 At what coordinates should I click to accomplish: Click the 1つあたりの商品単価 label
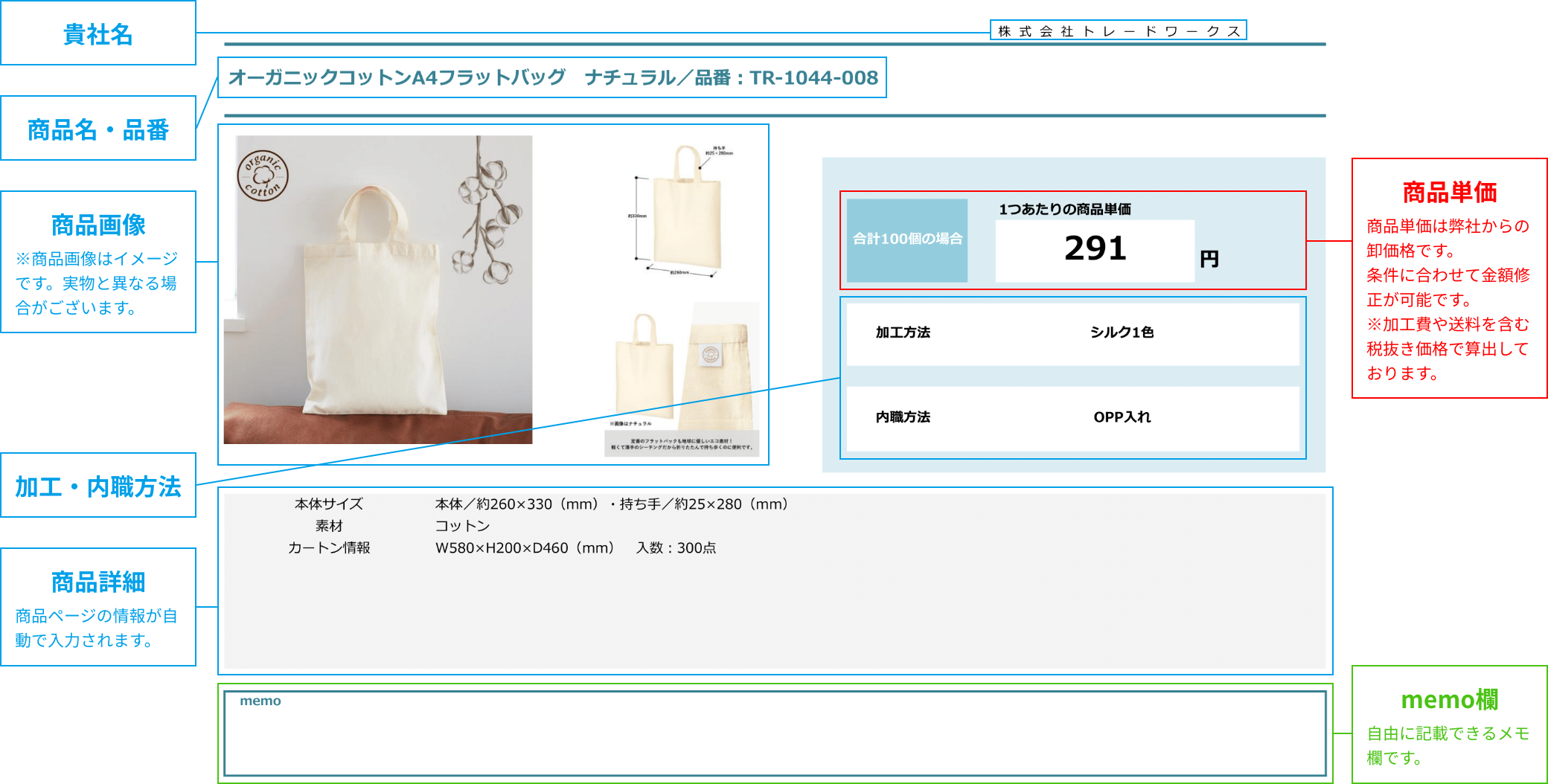[1064, 209]
